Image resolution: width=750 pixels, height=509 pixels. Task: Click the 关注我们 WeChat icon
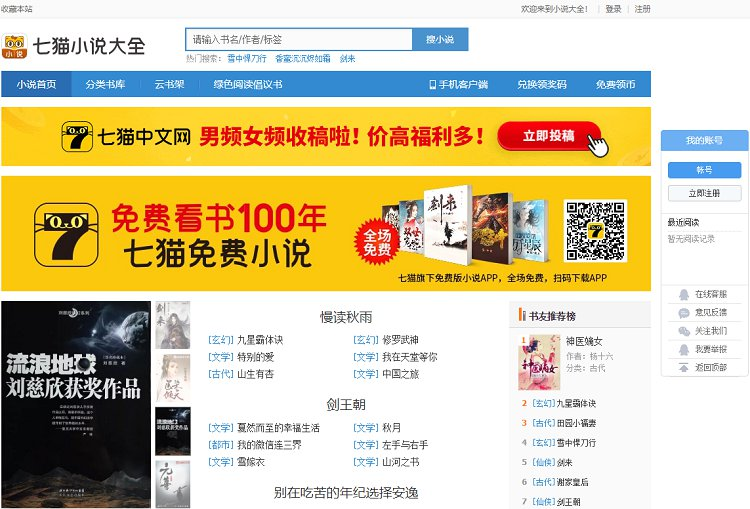[684, 331]
